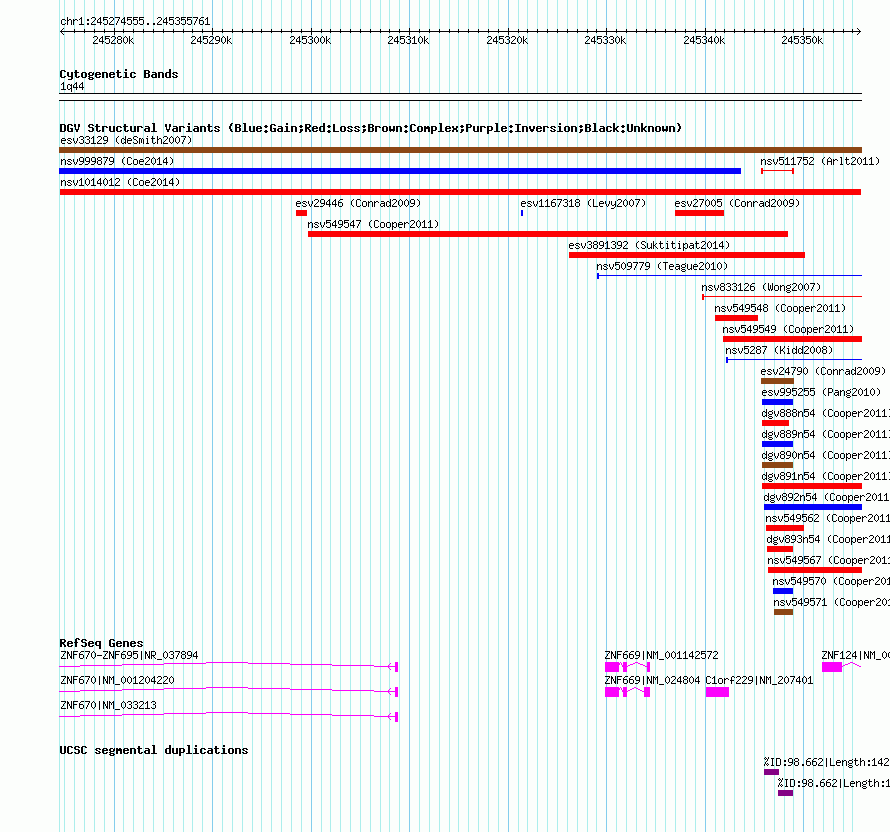The width and height of the screenshot is (890, 832).
Task: Click the blue bar under nsv549570
Action: coord(783,591)
